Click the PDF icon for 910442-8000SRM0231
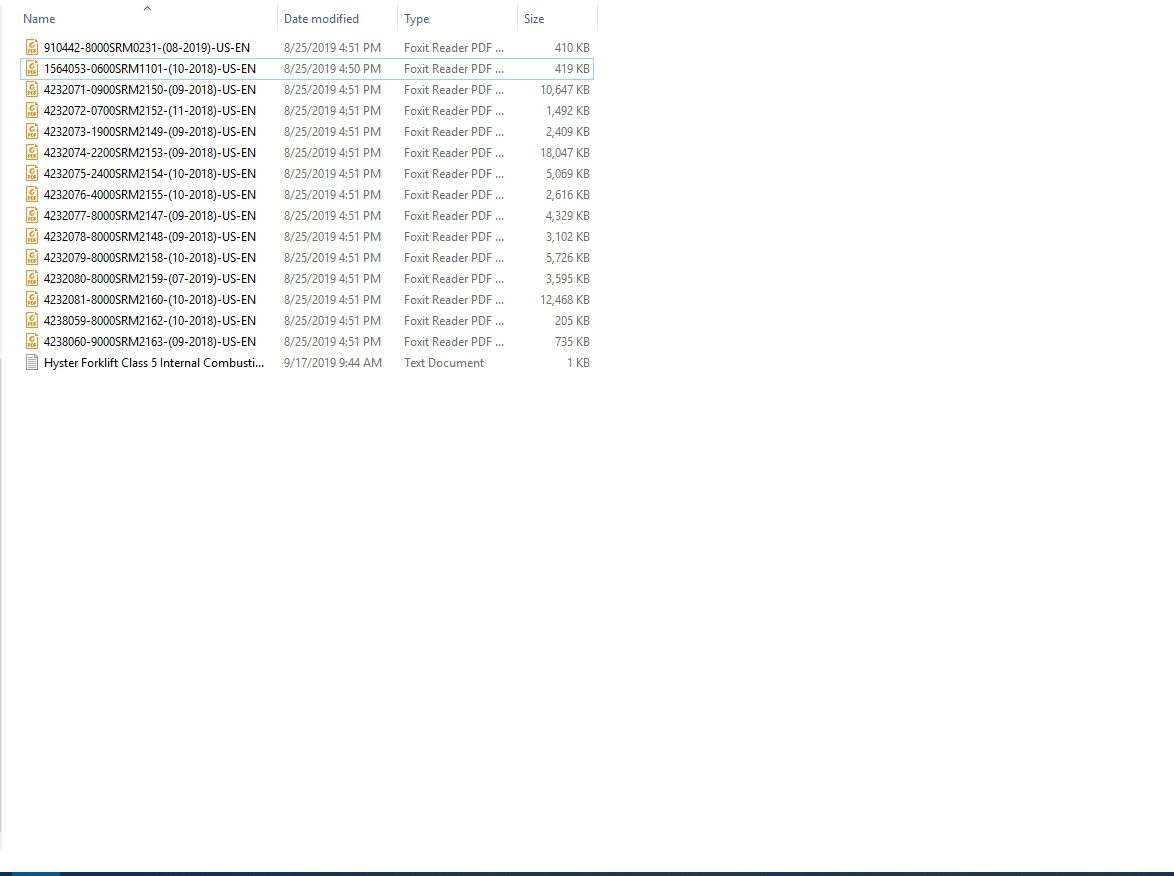 point(31,47)
